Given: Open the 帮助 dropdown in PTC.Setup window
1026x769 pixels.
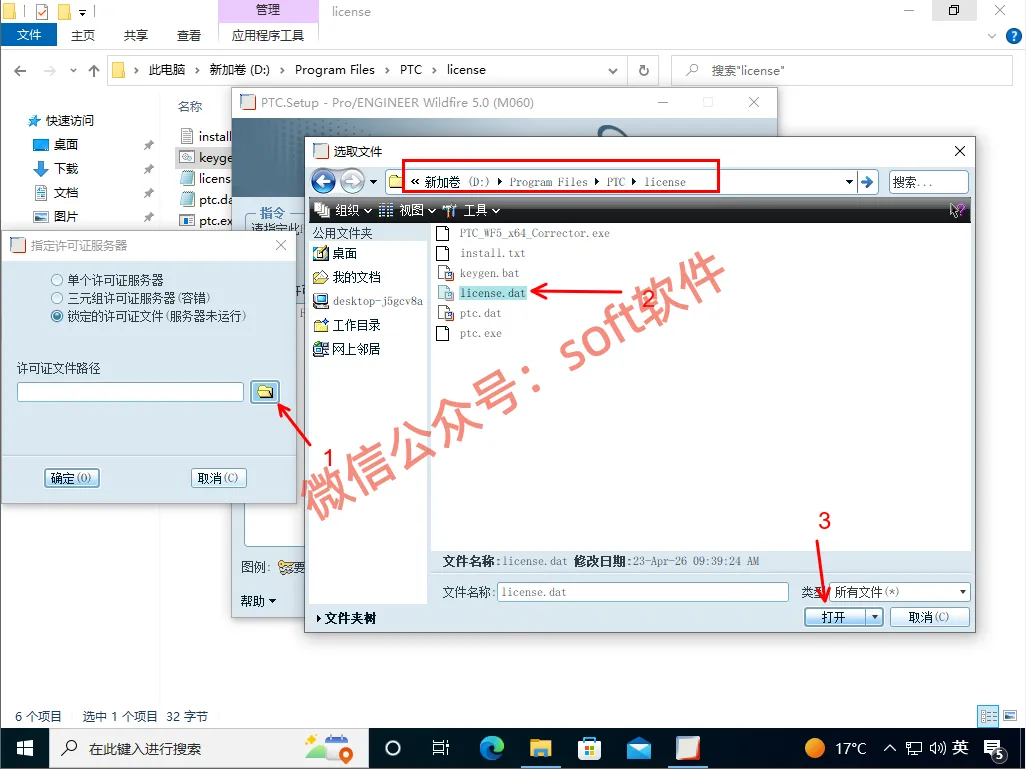Looking at the screenshot, I should pos(258,601).
